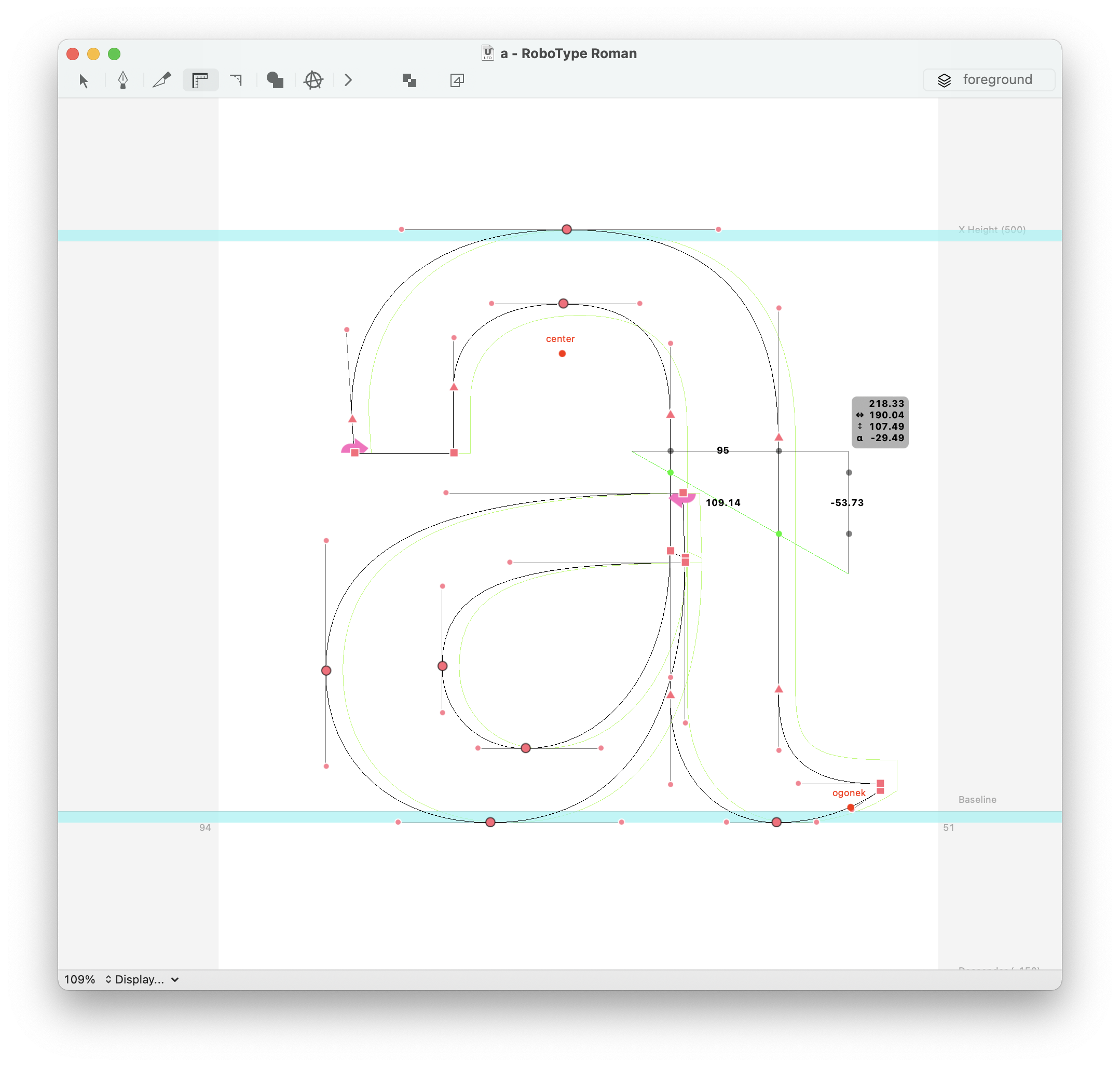Screen dimensions: 1120x1067
Task: Click right sidebearing value 51
Action: tap(948, 828)
